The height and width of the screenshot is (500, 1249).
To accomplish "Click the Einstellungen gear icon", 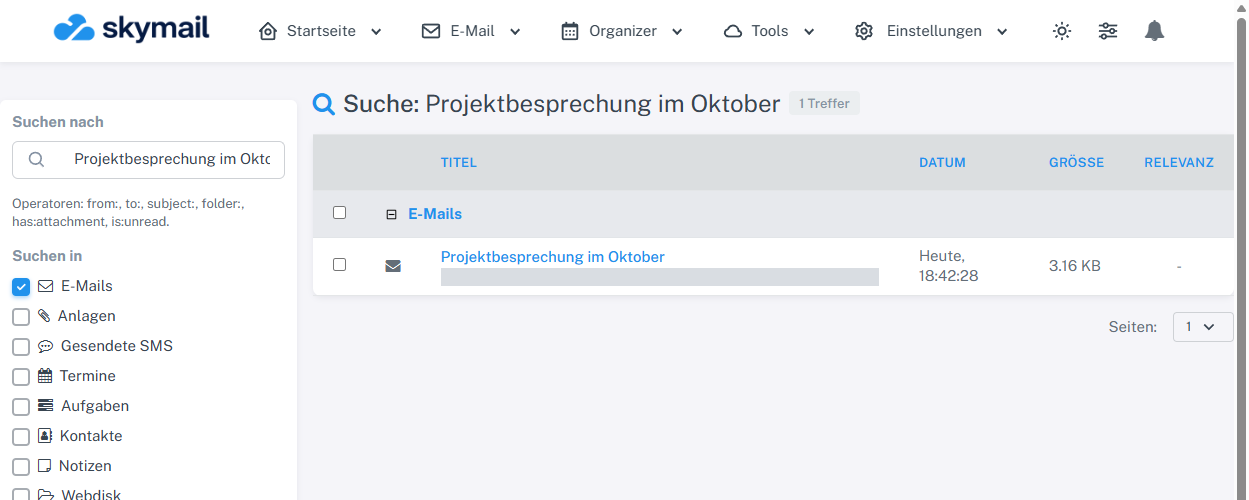I will coord(864,31).
